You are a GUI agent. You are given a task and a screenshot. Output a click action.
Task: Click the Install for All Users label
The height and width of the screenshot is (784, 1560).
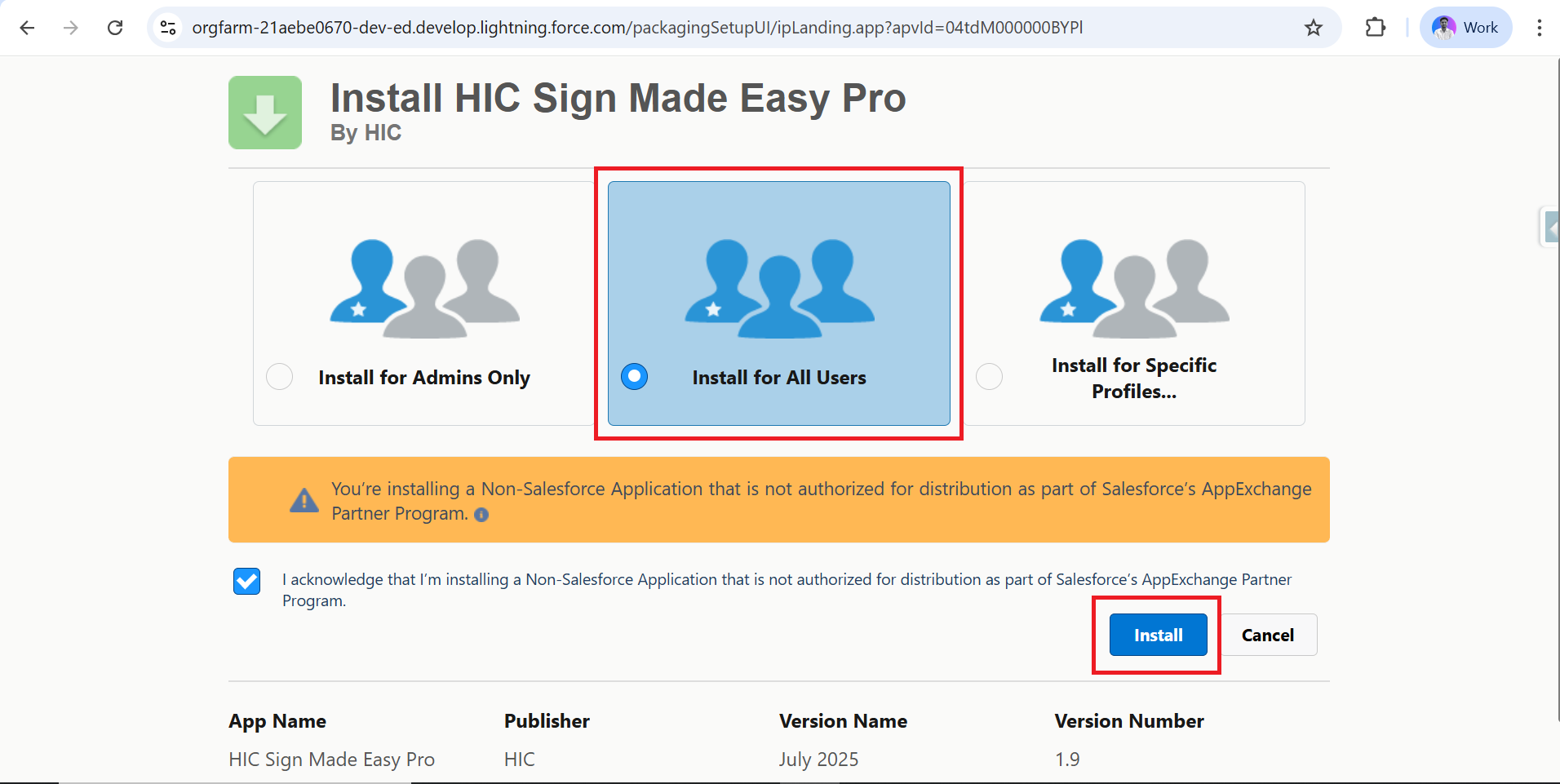click(779, 378)
